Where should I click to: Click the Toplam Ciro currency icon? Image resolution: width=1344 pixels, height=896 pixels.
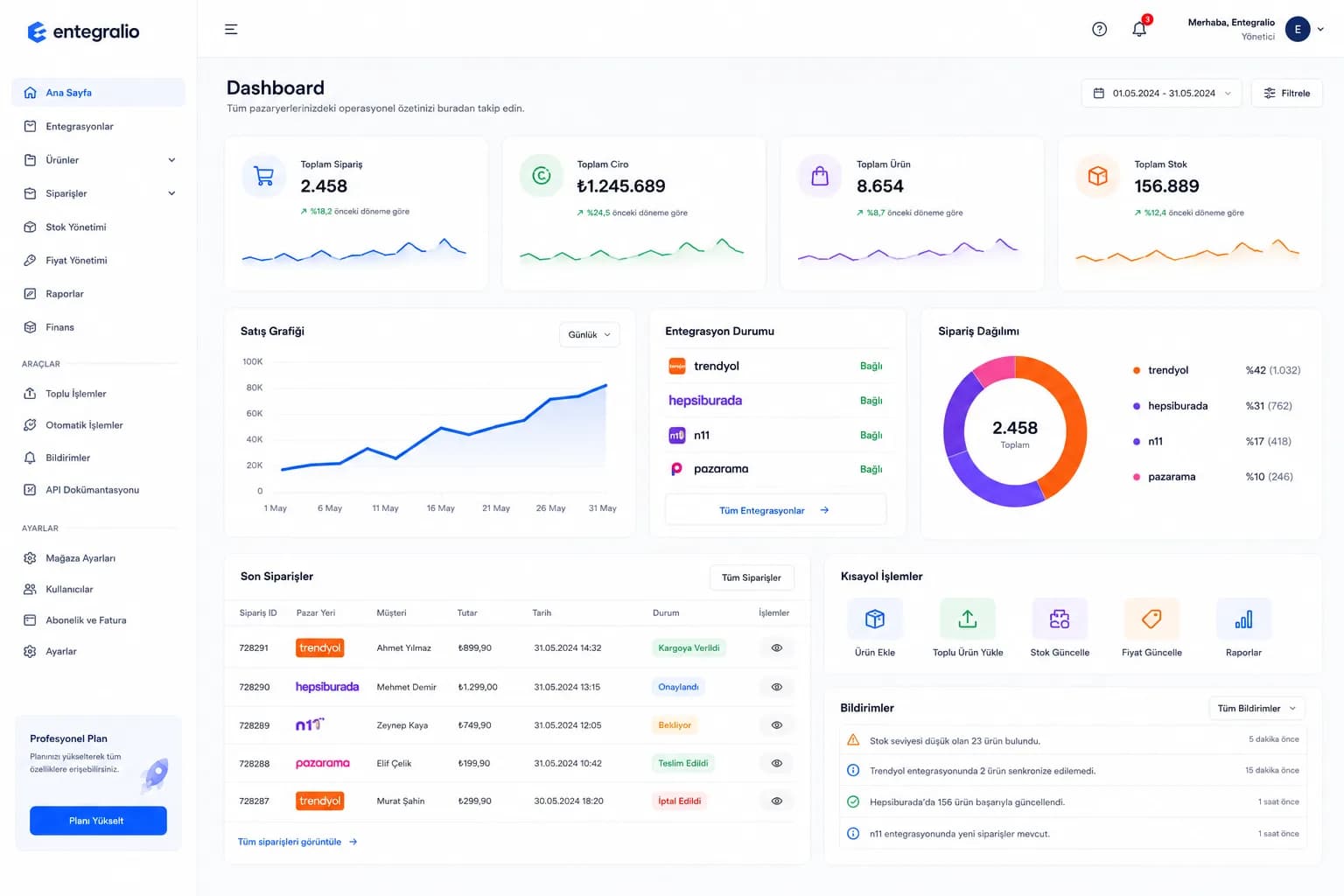coord(542,176)
